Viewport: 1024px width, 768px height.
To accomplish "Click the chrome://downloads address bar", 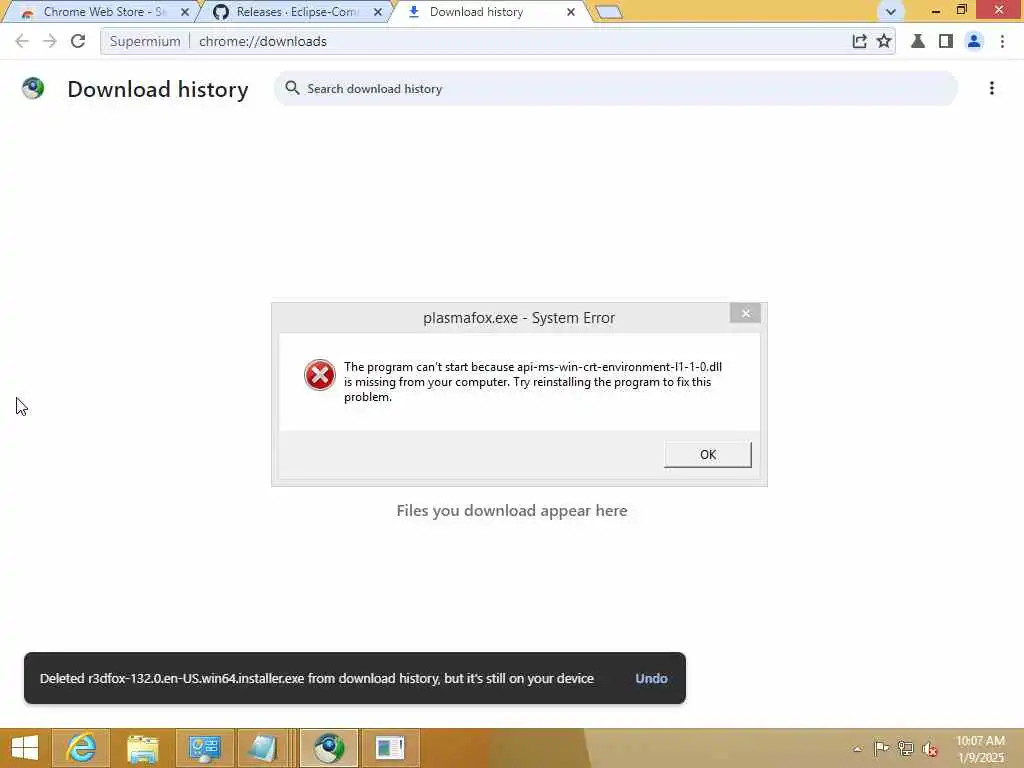I will 496,41.
